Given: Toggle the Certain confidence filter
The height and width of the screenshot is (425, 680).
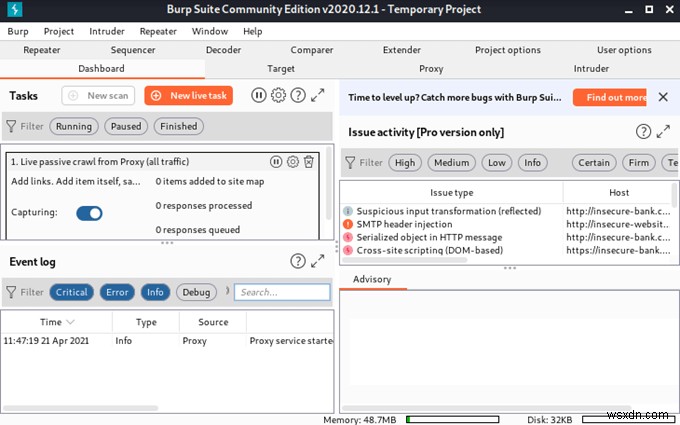Looking at the screenshot, I should 594,163.
